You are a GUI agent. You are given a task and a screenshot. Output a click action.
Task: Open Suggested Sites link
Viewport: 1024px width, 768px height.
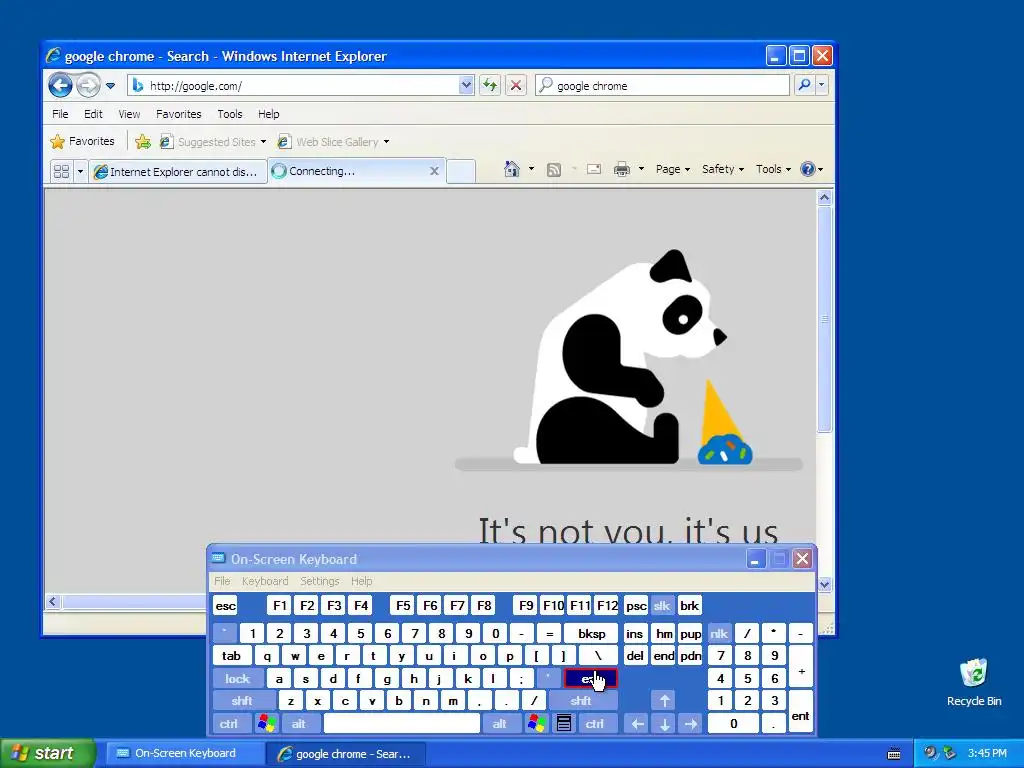coord(213,142)
